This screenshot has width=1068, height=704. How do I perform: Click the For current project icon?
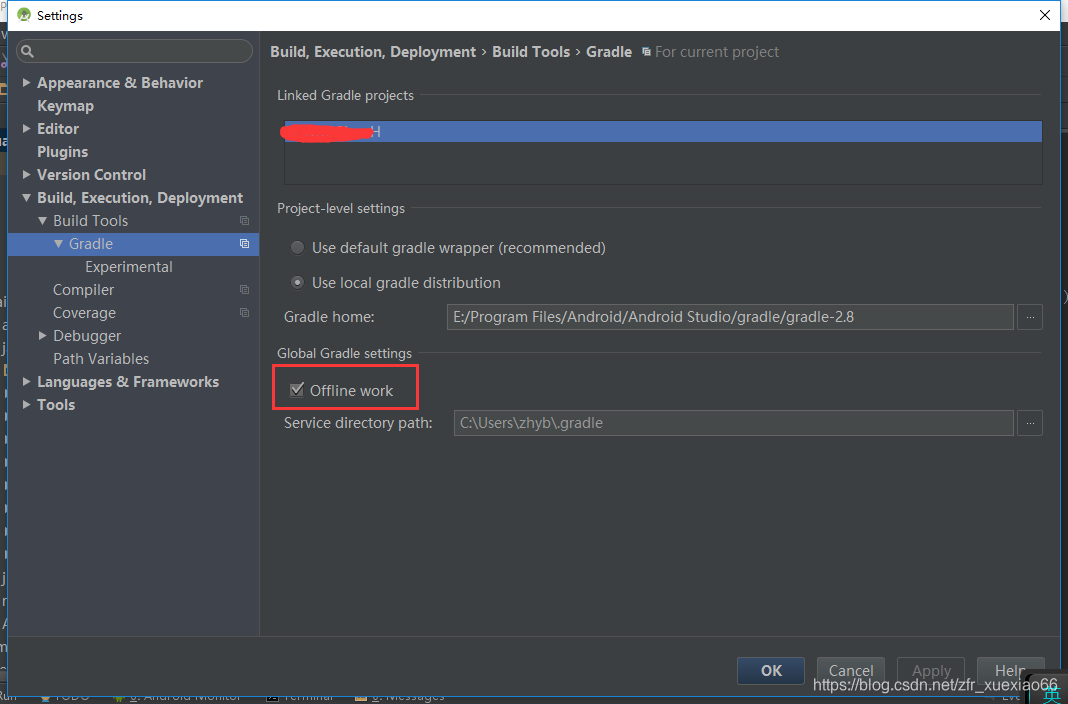pyautogui.click(x=646, y=52)
